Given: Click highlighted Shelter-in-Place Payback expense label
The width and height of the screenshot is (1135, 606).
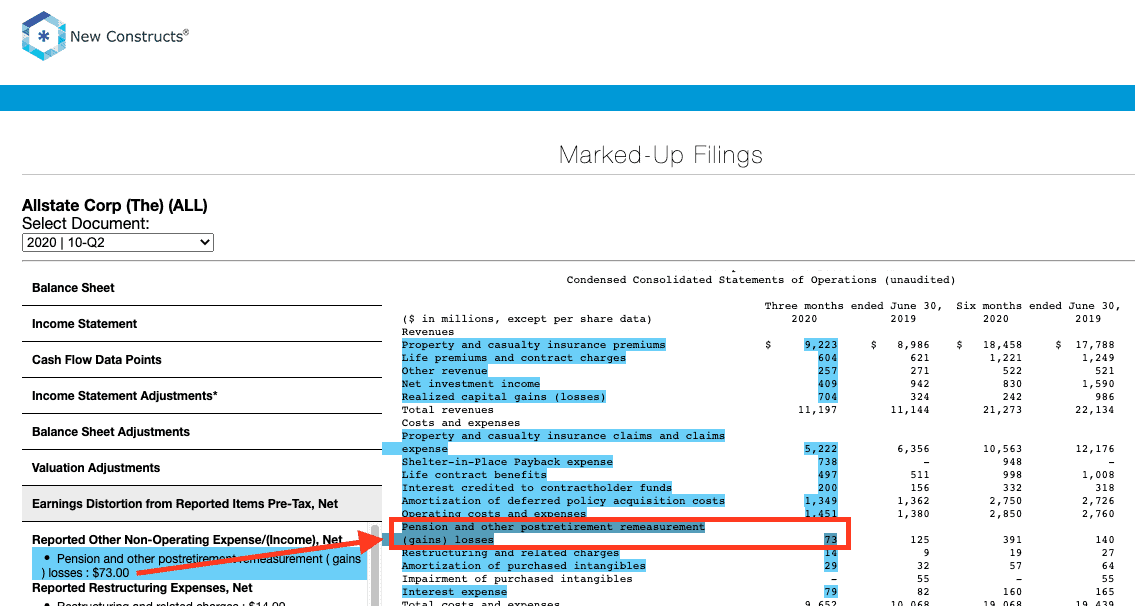Looking at the screenshot, I should pos(507,462).
